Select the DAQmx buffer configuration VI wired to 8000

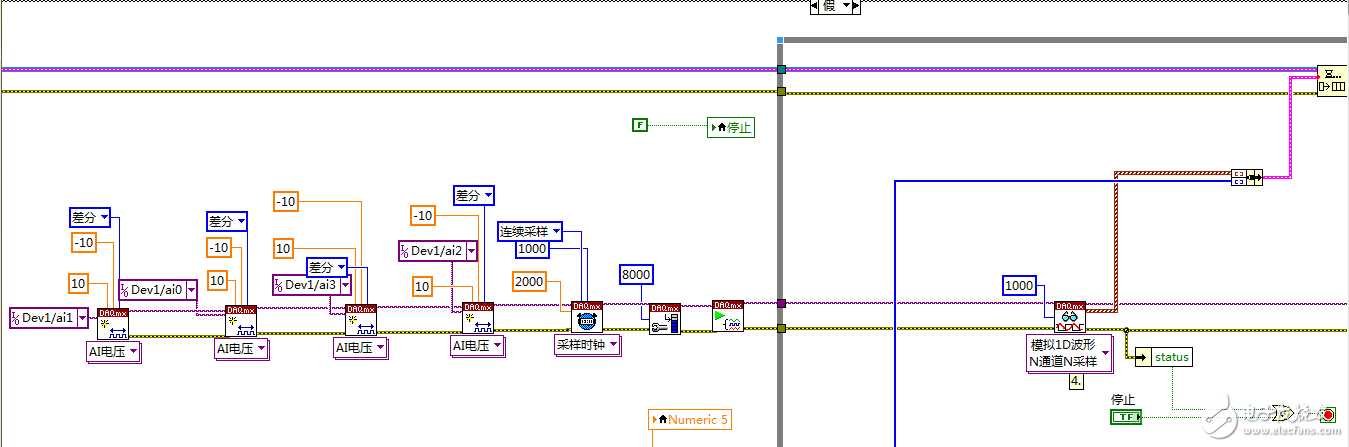(664, 319)
